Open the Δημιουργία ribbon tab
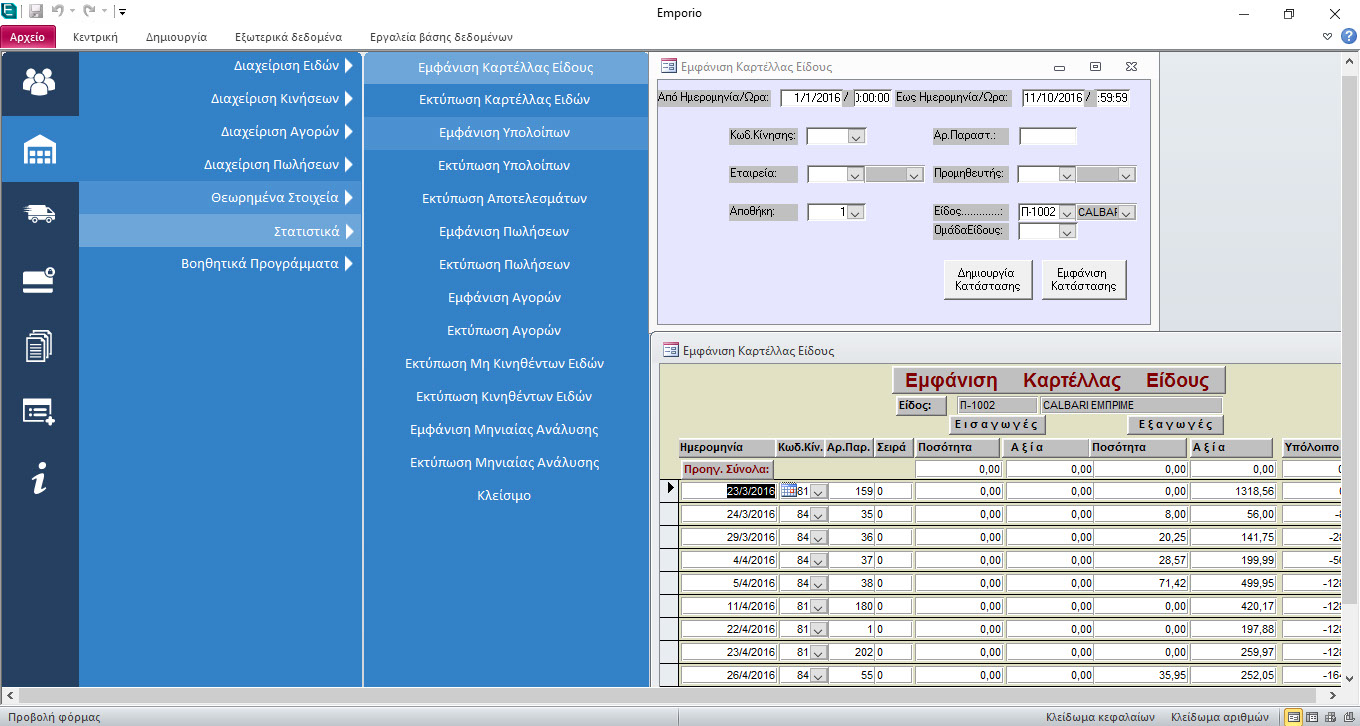 point(176,37)
